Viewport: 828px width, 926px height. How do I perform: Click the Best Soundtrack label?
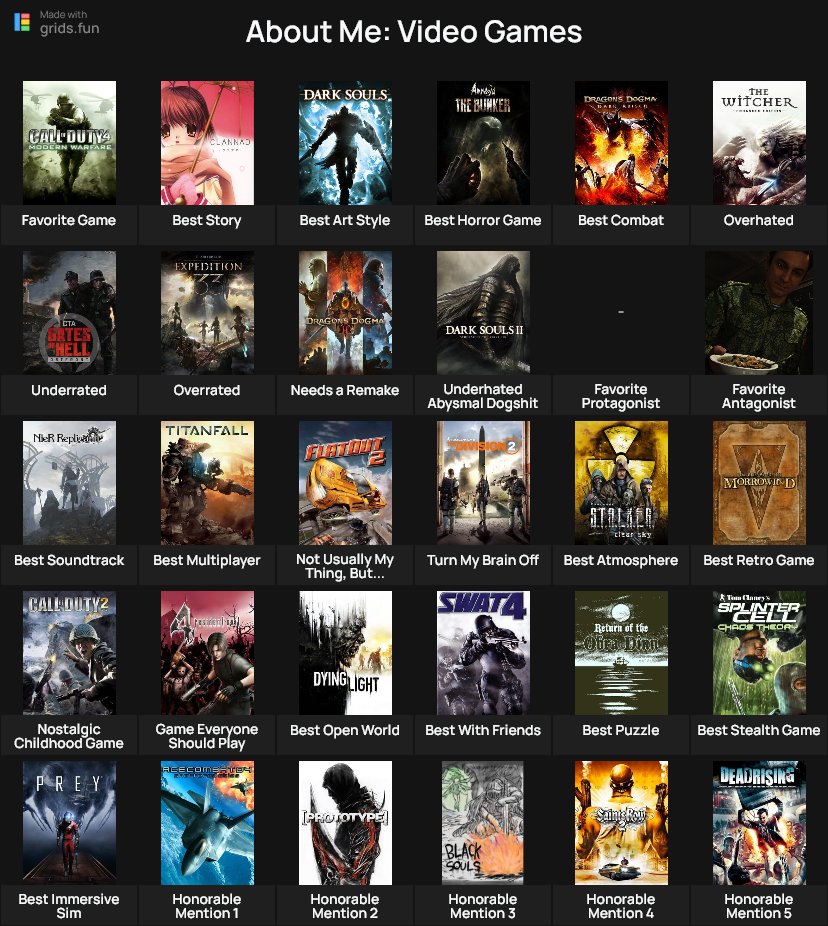(x=69, y=560)
